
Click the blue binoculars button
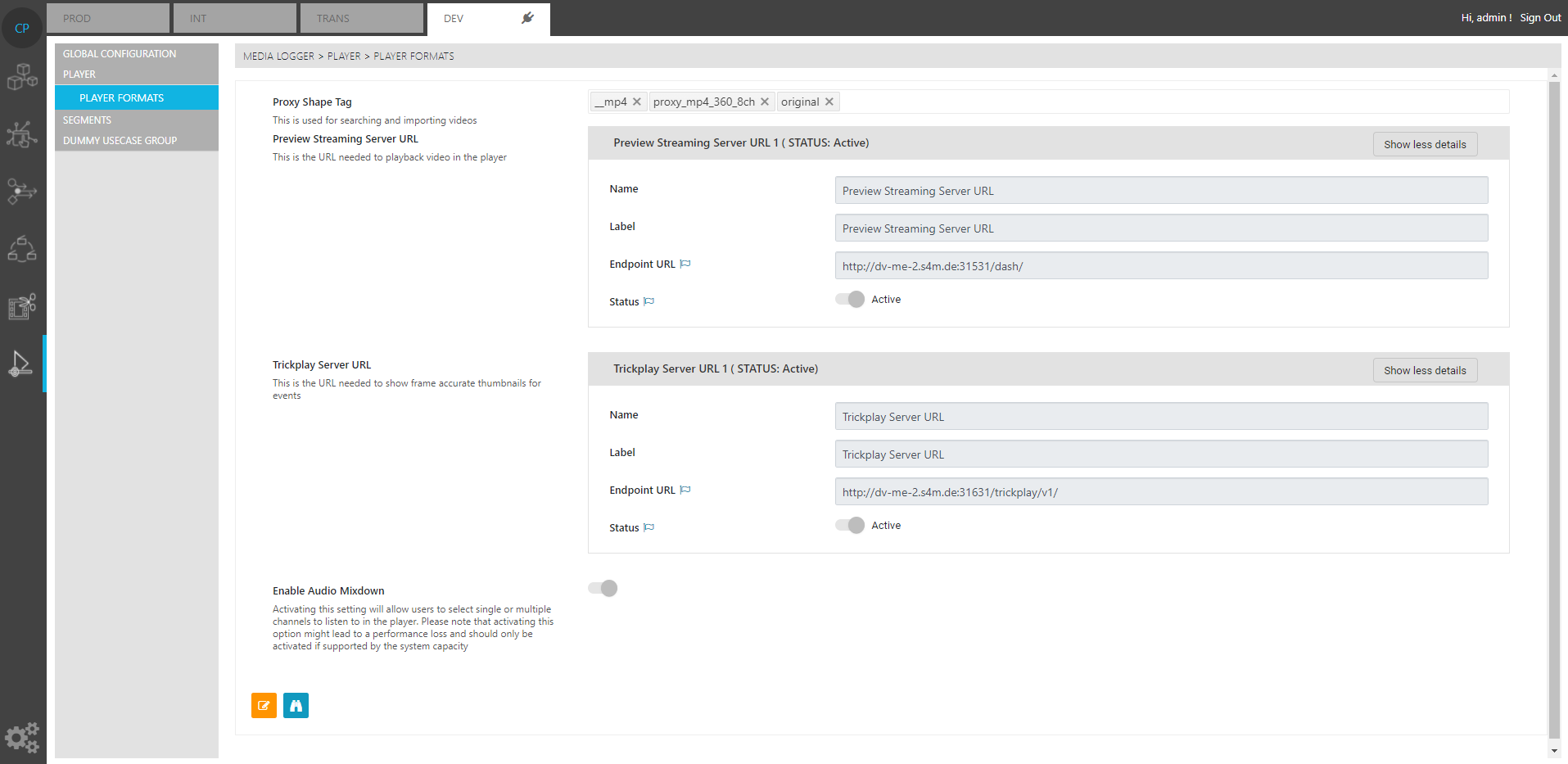click(x=296, y=705)
